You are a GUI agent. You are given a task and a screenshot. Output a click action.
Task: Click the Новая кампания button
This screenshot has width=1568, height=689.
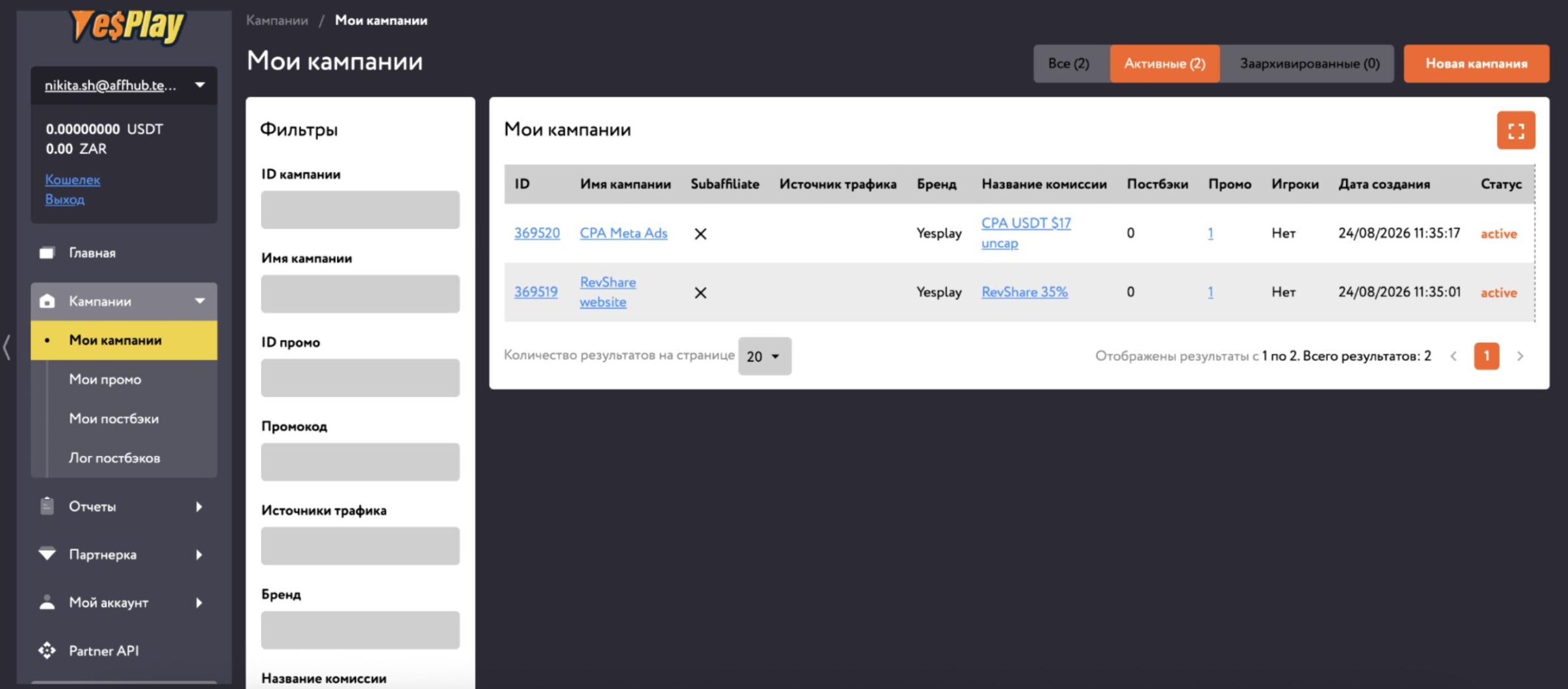click(x=1475, y=63)
